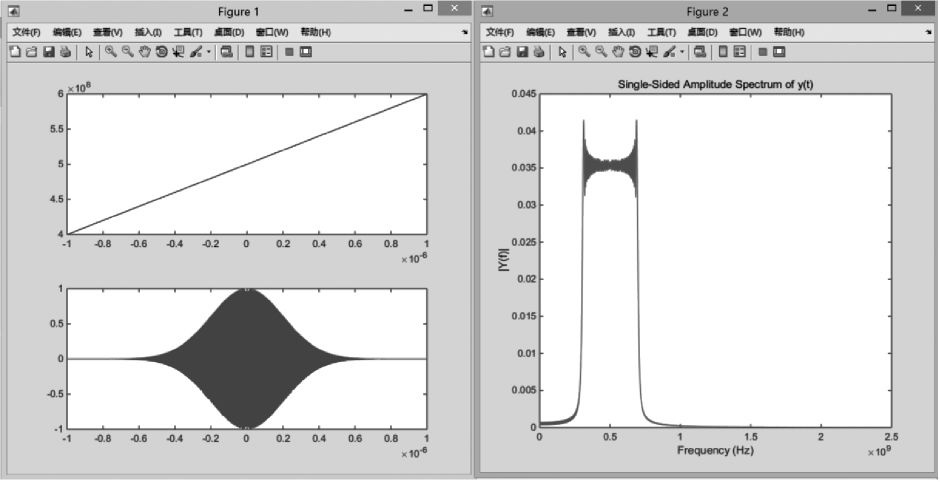This screenshot has height=482, width=940.
Task: Click MATLAB icon in Figure 1 title bar
Action: coord(14,11)
